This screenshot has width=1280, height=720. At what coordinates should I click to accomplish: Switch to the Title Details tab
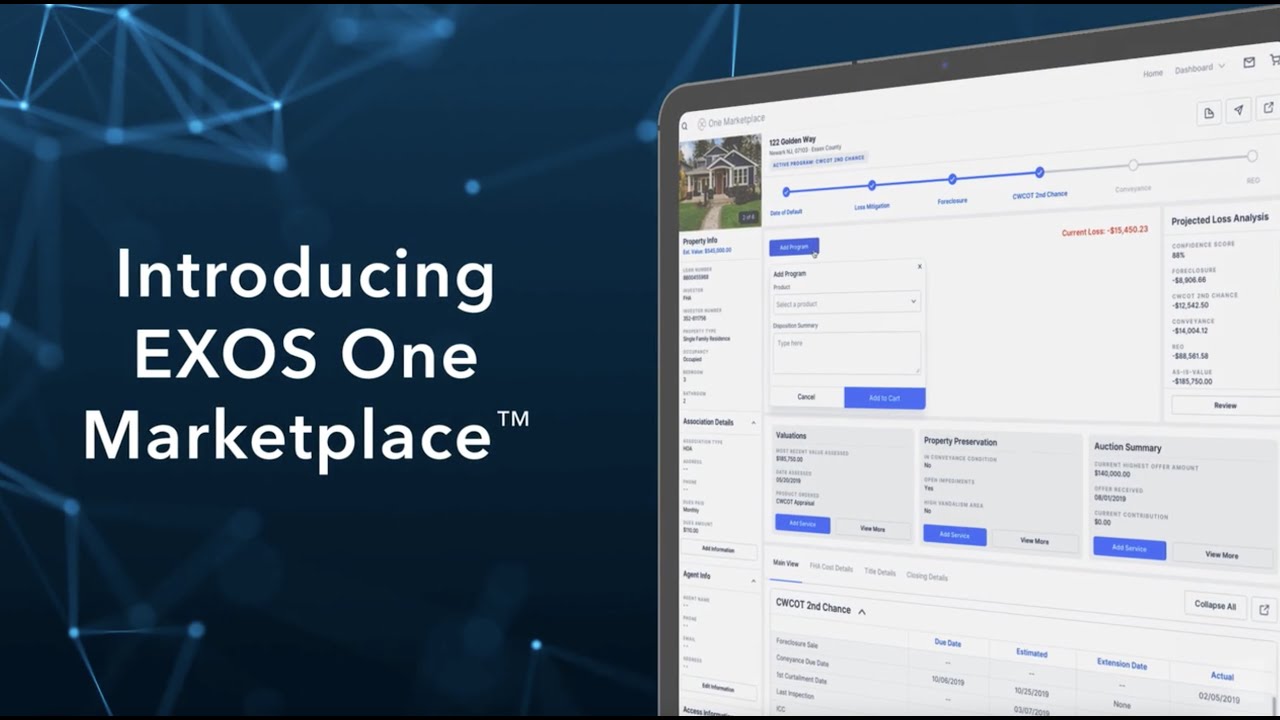(x=880, y=572)
